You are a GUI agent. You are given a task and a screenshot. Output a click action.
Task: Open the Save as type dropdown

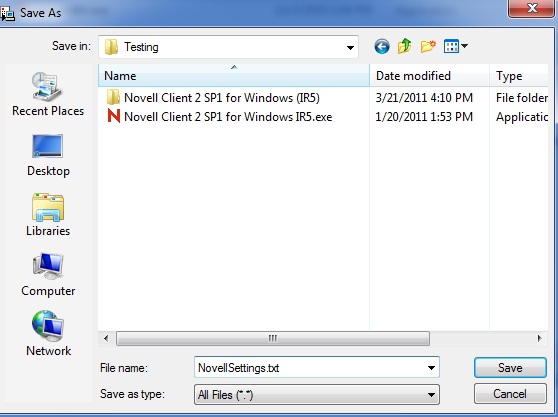[317, 395]
